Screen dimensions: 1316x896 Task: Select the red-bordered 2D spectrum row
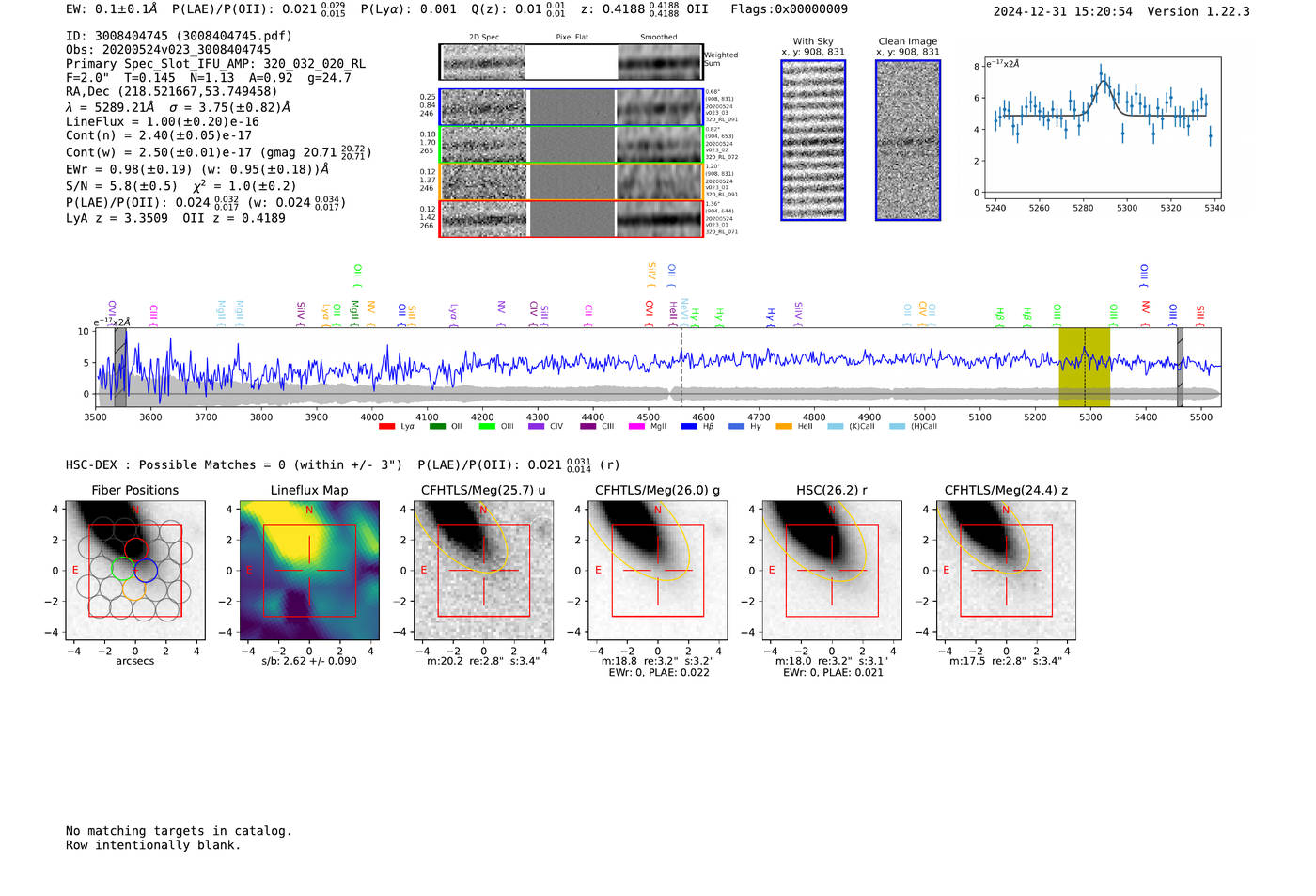coord(571,219)
